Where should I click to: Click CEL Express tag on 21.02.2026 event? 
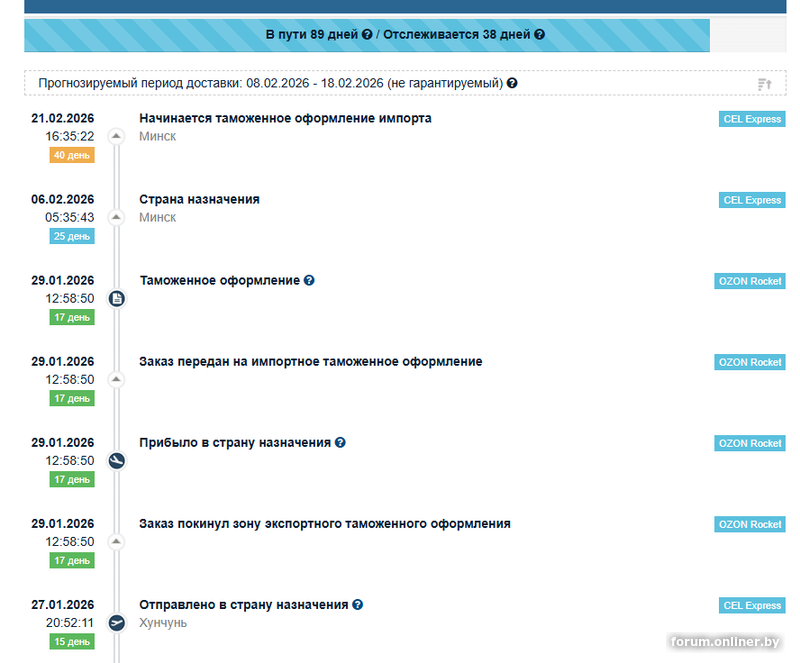752,119
